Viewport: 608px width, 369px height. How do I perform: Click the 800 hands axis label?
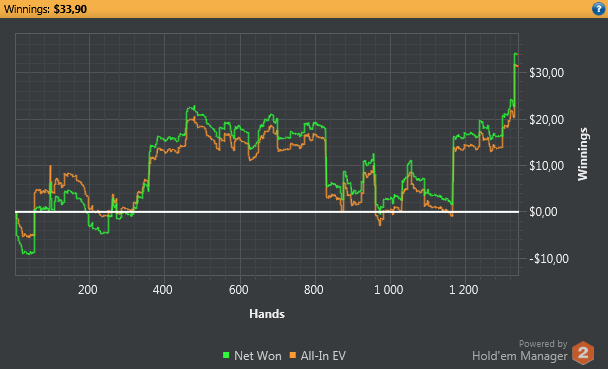click(314, 290)
